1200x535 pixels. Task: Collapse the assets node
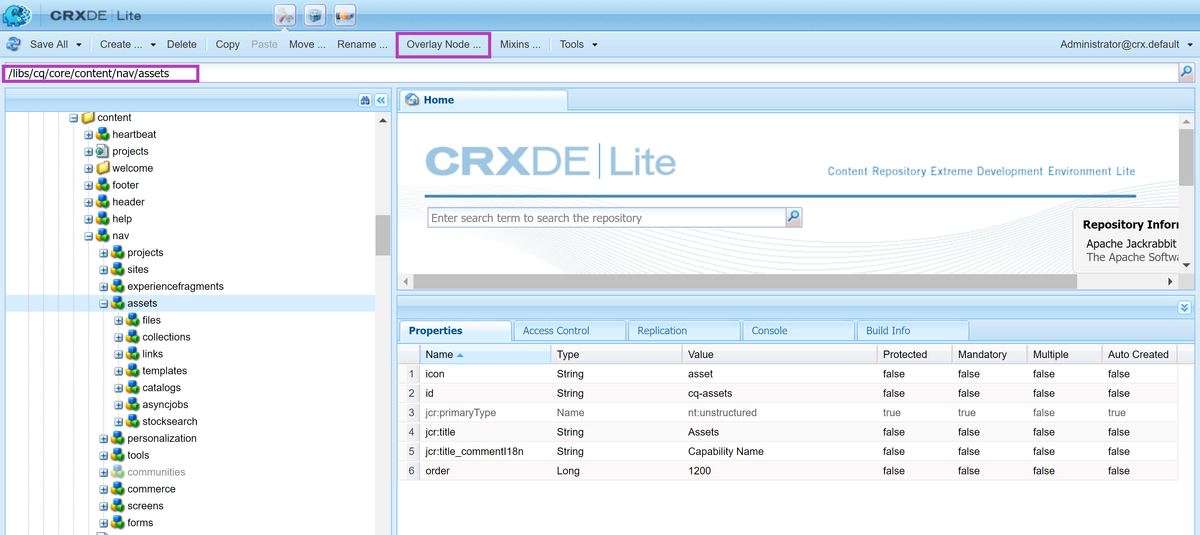click(x=104, y=304)
